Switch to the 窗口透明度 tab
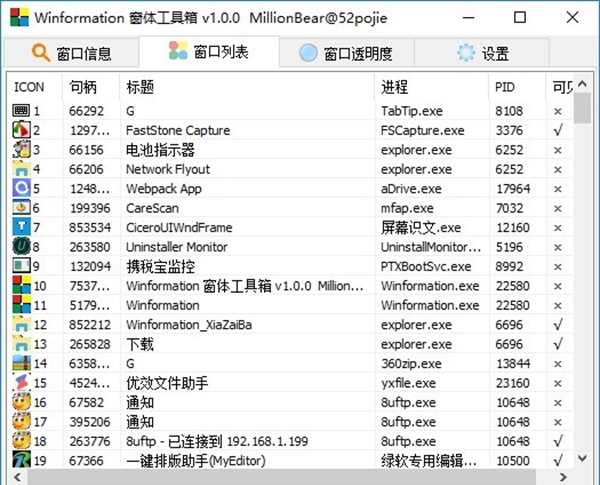This screenshot has height=485, width=600. pos(347,53)
